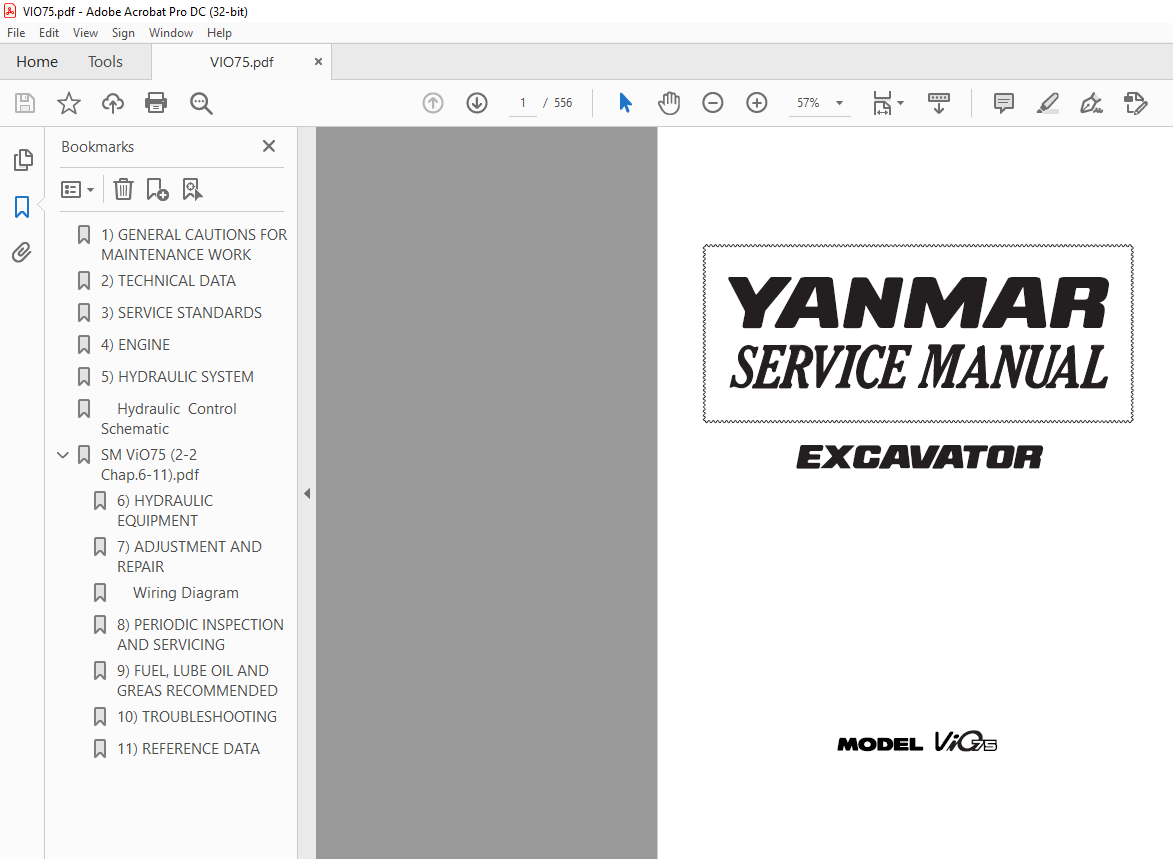Switch to the Tools tab
The height and width of the screenshot is (859, 1173).
click(x=105, y=61)
